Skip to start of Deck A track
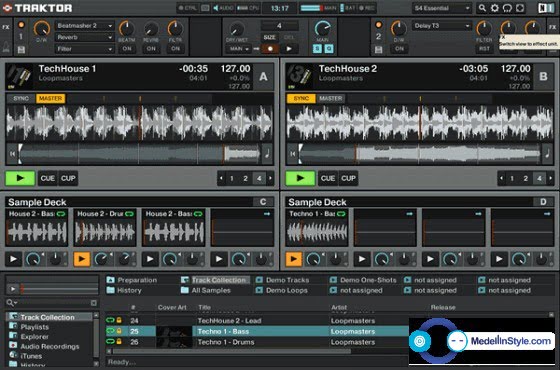Viewport: 560px width, 370px height. point(12,154)
